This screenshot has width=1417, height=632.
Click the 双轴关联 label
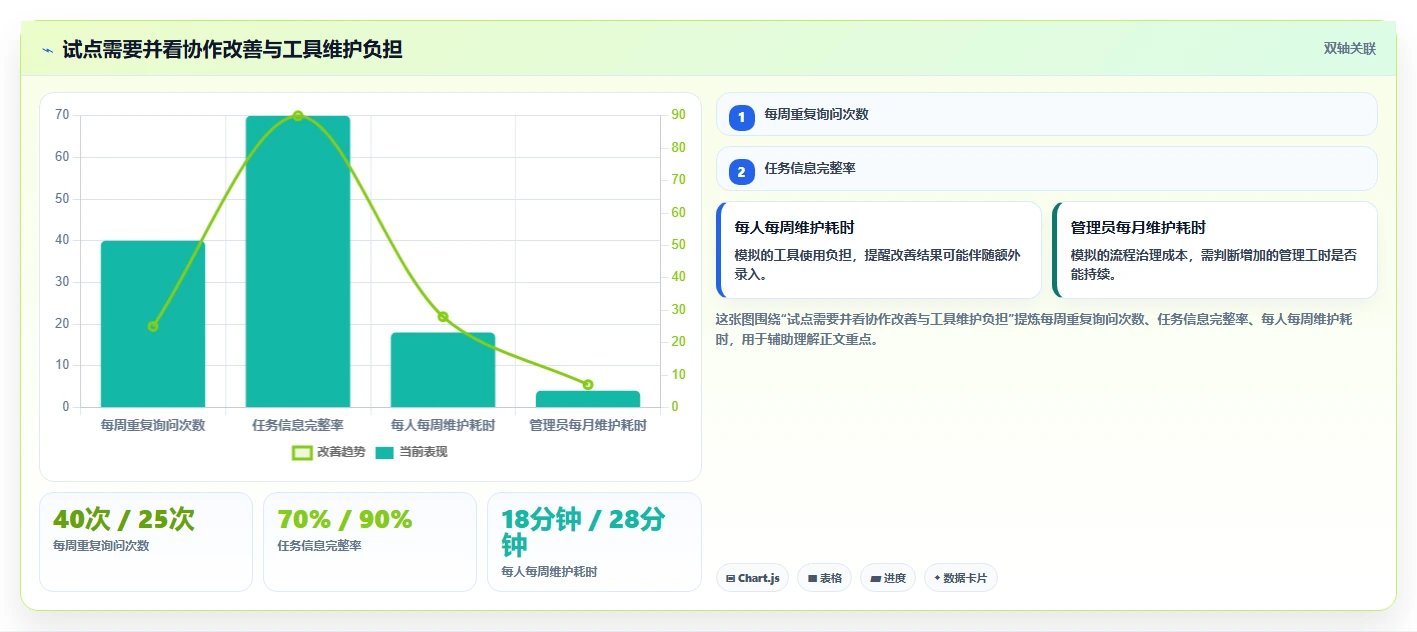tap(1350, 49)
